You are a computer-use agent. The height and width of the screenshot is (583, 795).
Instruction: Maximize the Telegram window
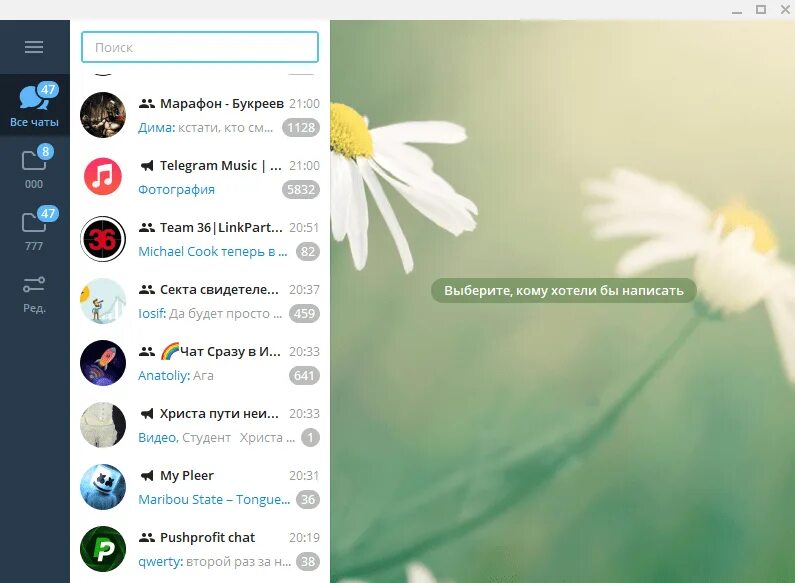(761, 9)
